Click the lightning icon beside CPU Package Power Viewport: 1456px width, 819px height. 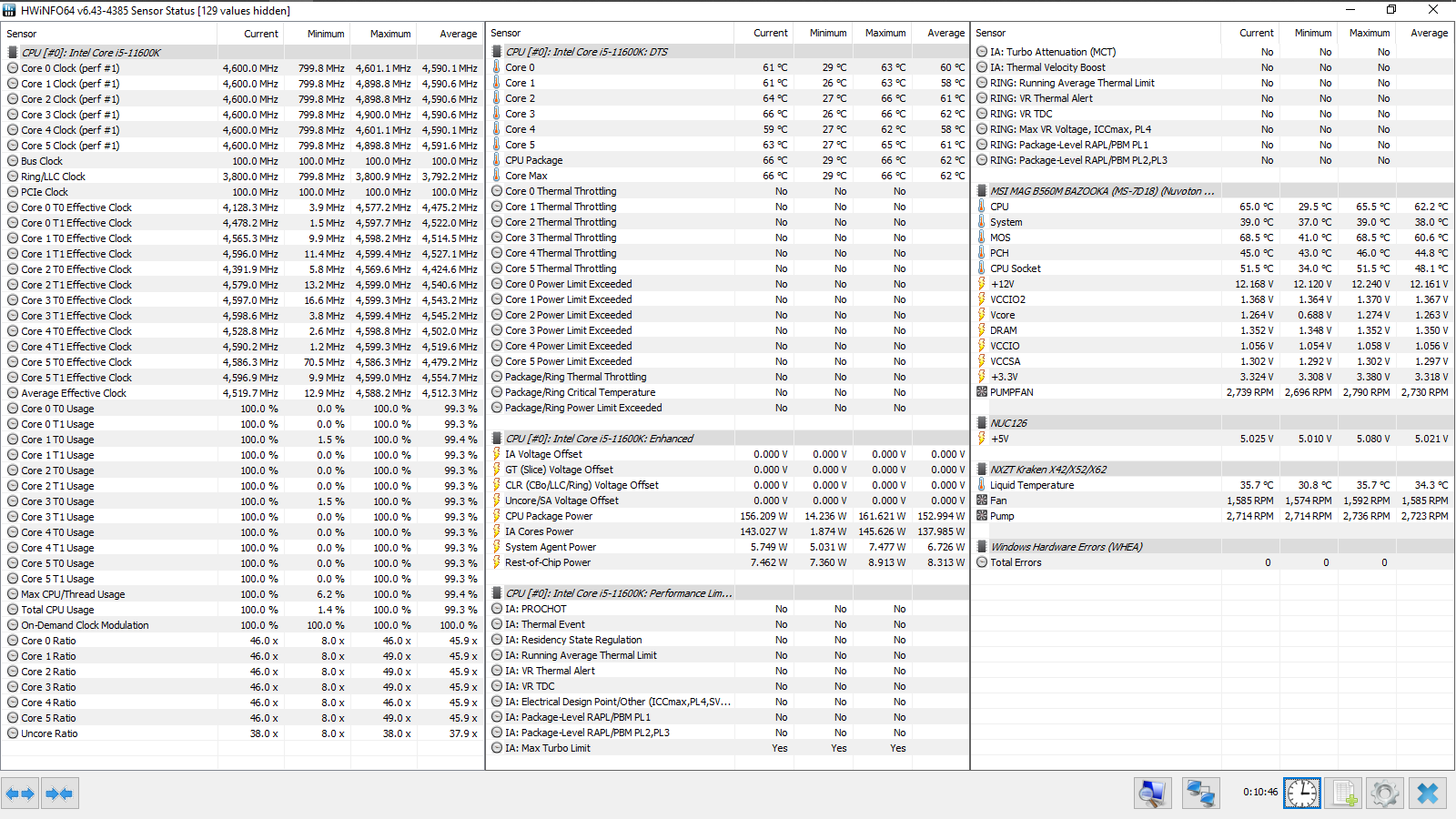pos(497,516)
